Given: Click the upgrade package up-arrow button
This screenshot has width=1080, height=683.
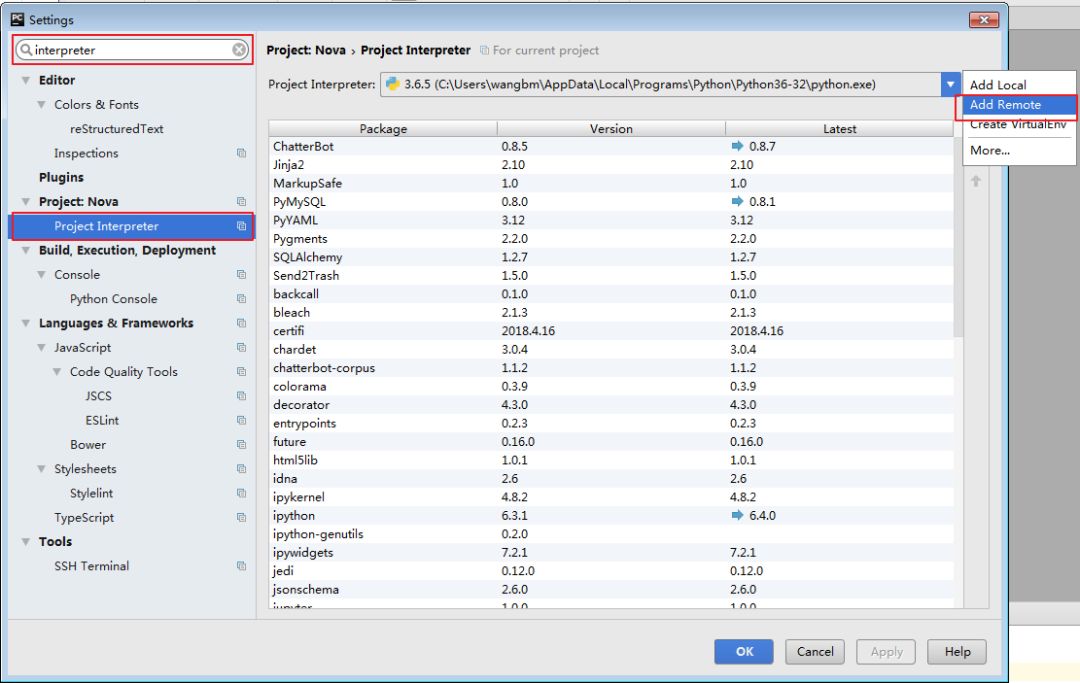Looking at the screenshot, I should click(x=976, y=181).
